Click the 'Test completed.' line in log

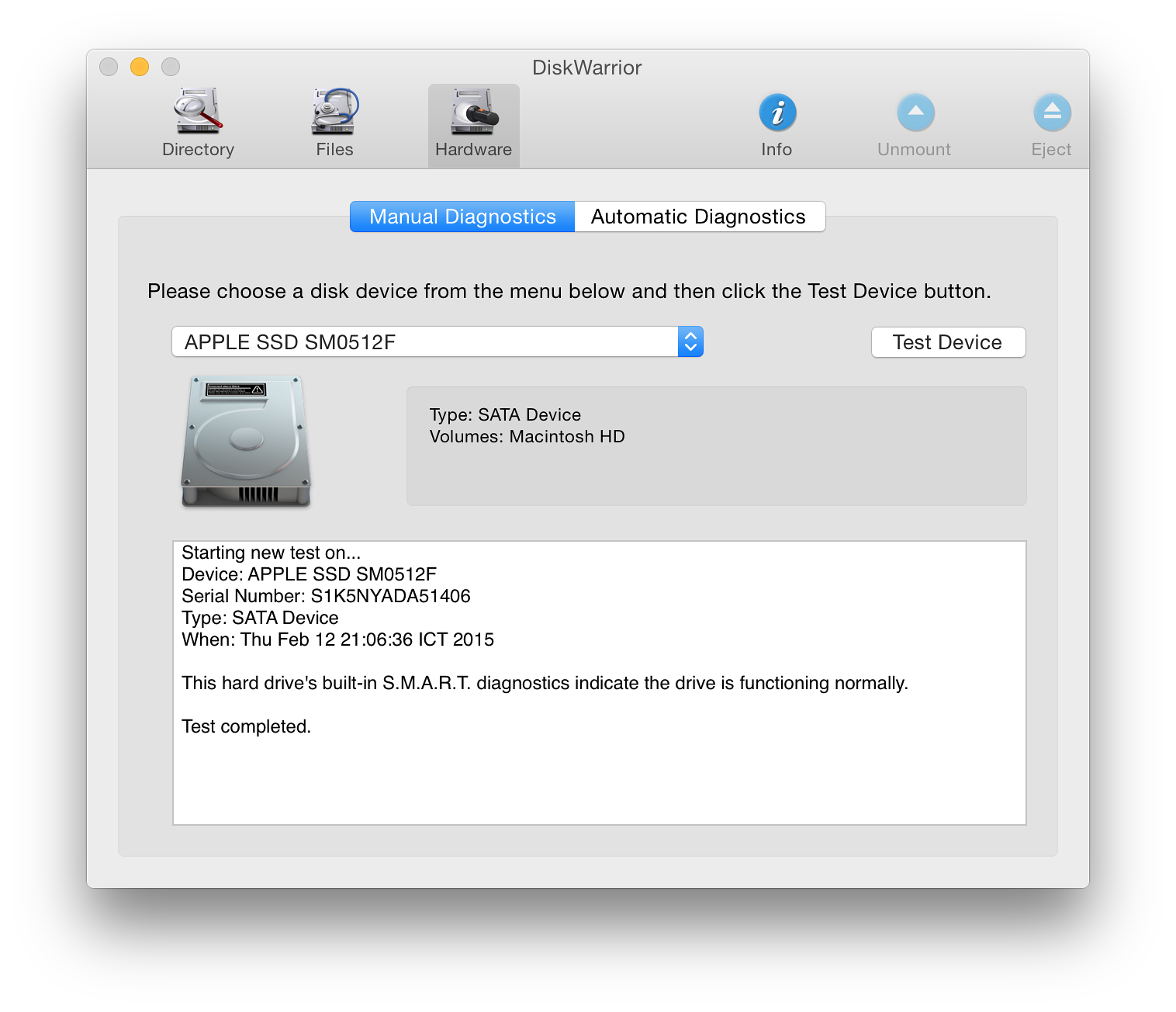(x=246, y=726)
